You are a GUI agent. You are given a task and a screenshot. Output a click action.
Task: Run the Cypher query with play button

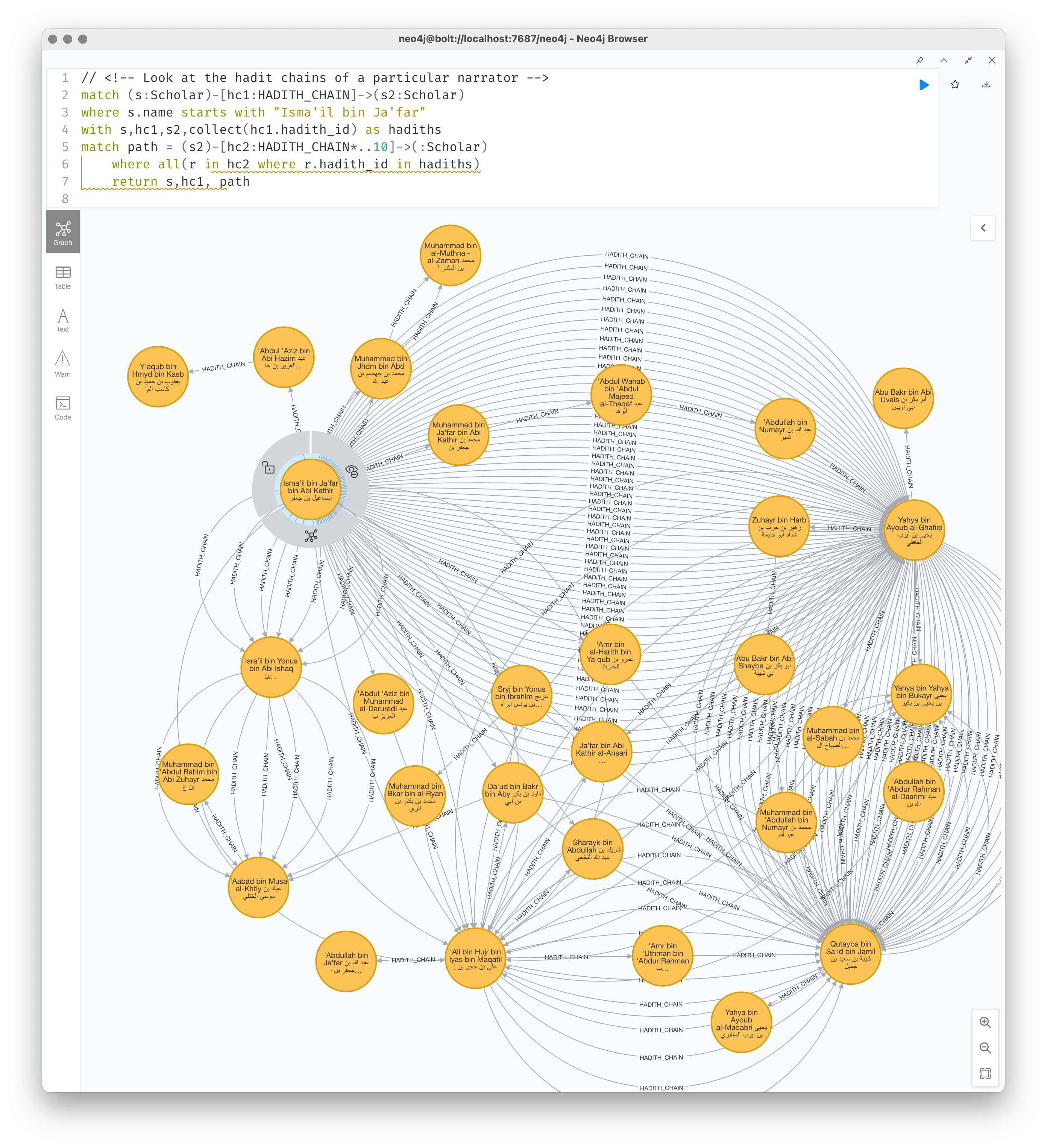(x=923, y=85)
